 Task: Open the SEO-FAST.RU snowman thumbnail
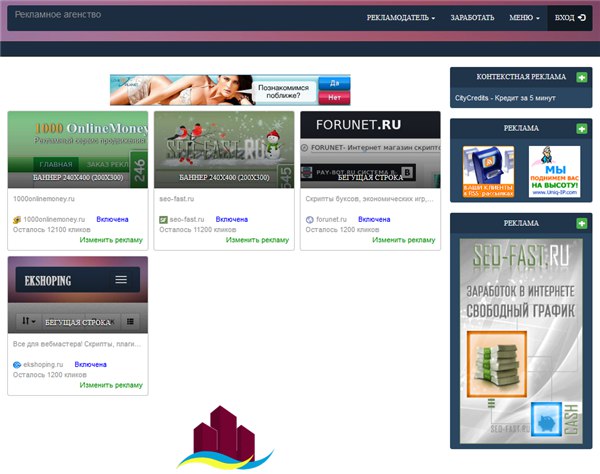click(x=224, y=150)
